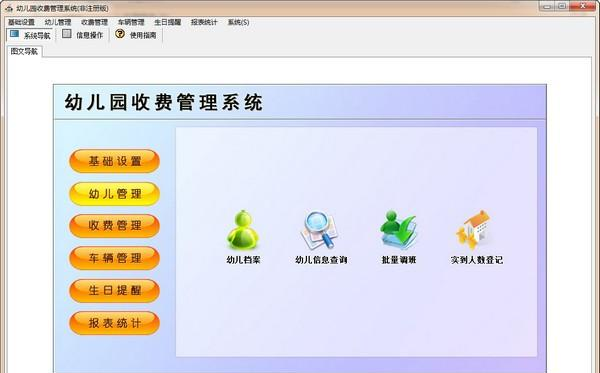Open the 生日提醒 menu
600x373 pixels.
(168, 22)
